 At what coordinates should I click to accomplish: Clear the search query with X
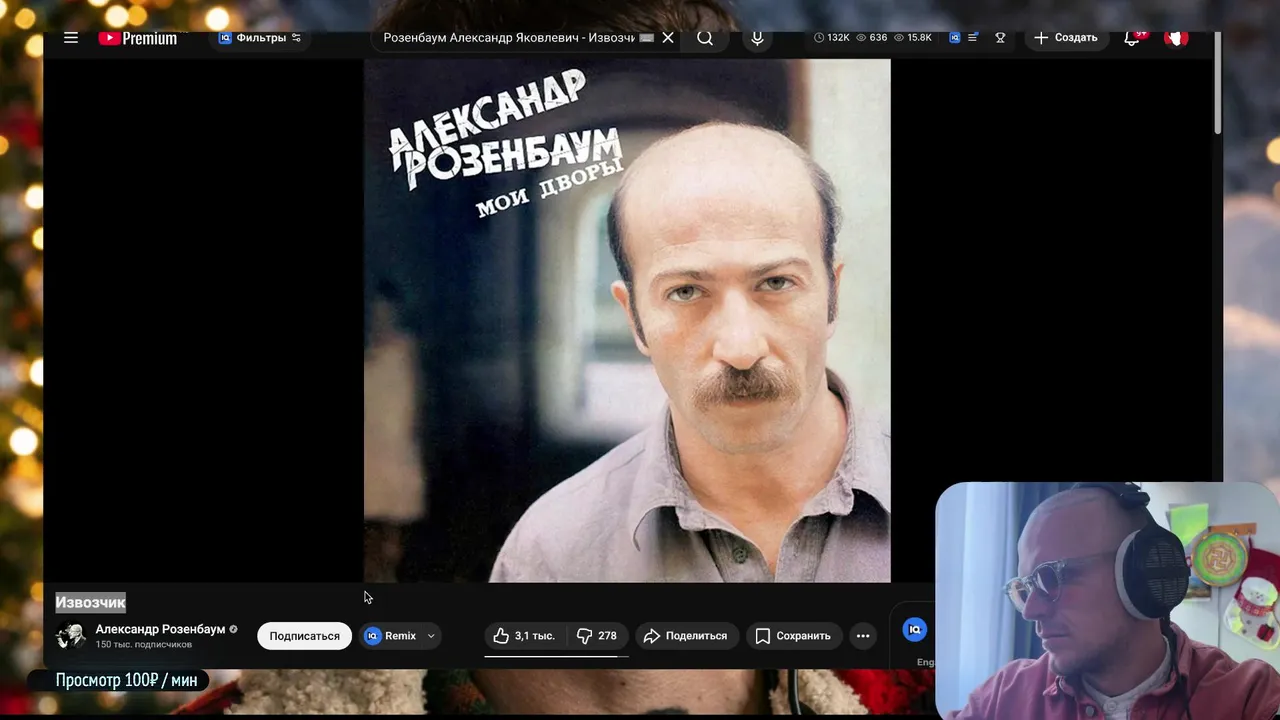coord(668,38)
